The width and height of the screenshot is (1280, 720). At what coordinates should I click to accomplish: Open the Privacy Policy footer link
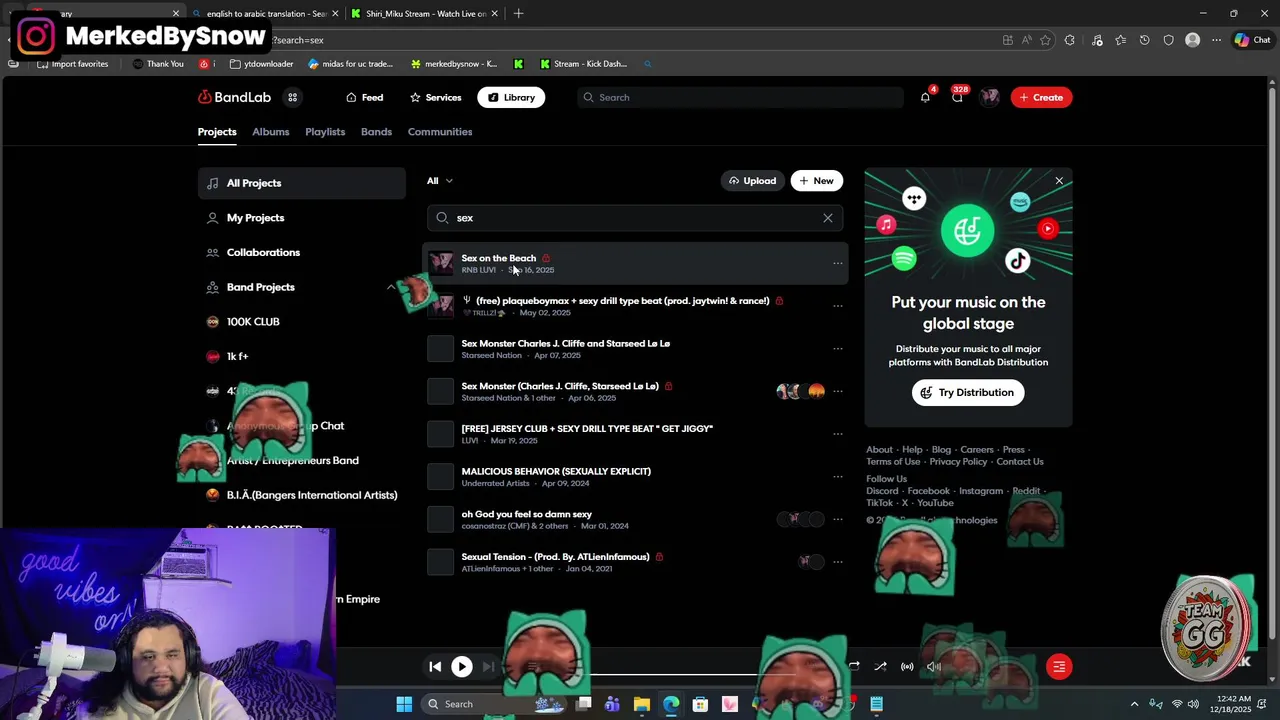[958, 462]
